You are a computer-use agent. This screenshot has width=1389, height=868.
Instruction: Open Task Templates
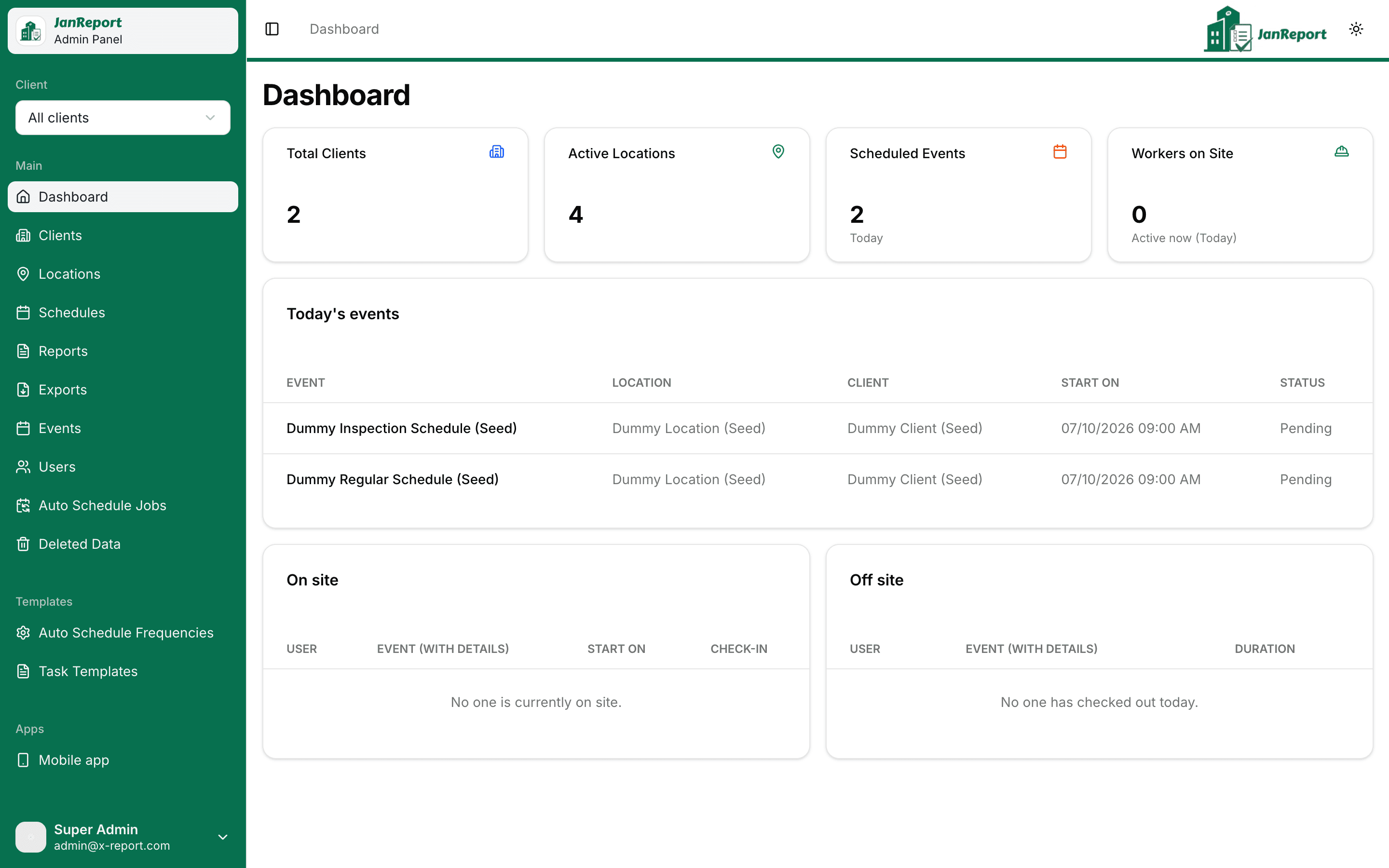(x=123, y=671)
